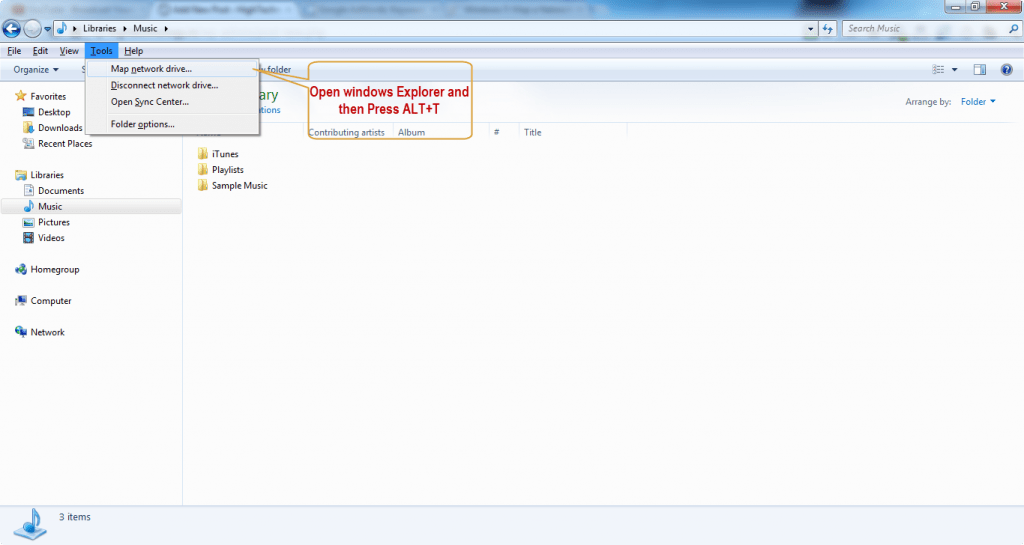Open the File menu
This screenshot has height=545, width=1024.
[x=14, y=51]
